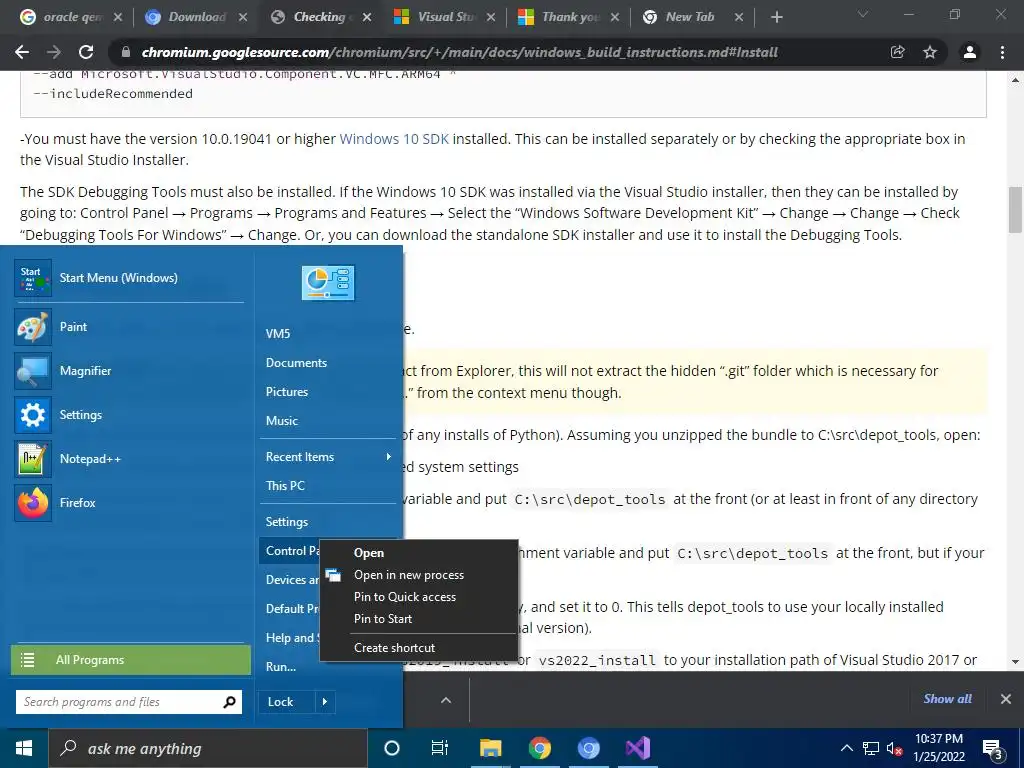1024x768 pixels.
Task: Click Show all downloads
Action: point(948,699)
